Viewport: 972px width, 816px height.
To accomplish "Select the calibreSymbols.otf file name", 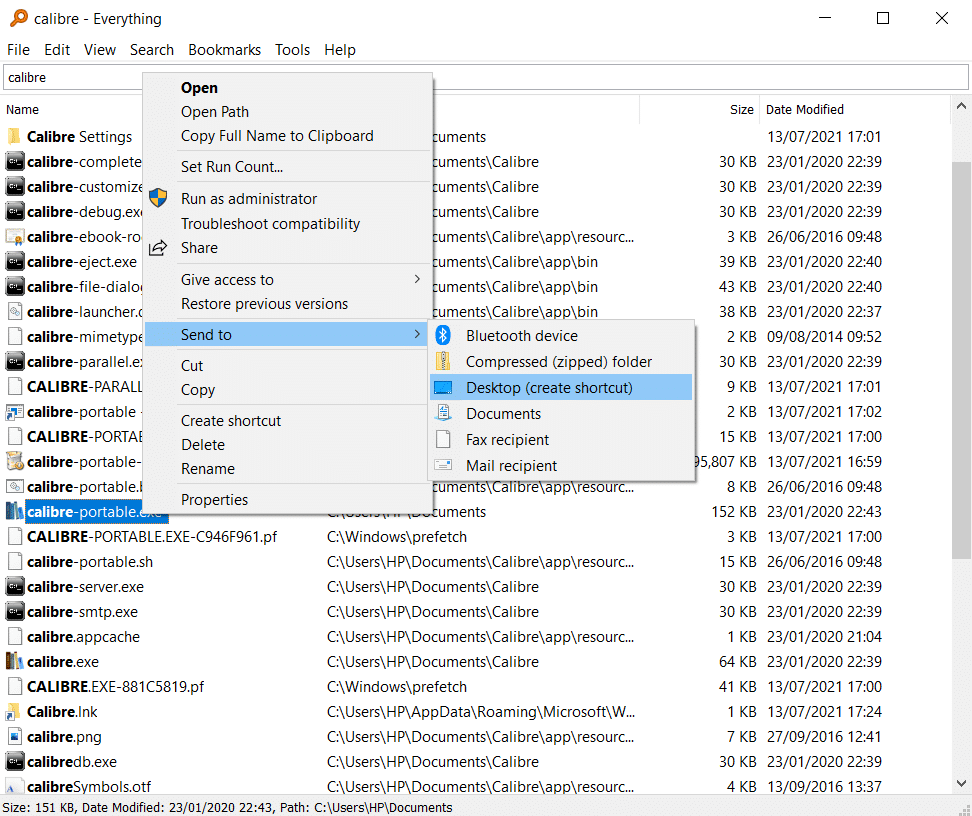I will 89,786.
